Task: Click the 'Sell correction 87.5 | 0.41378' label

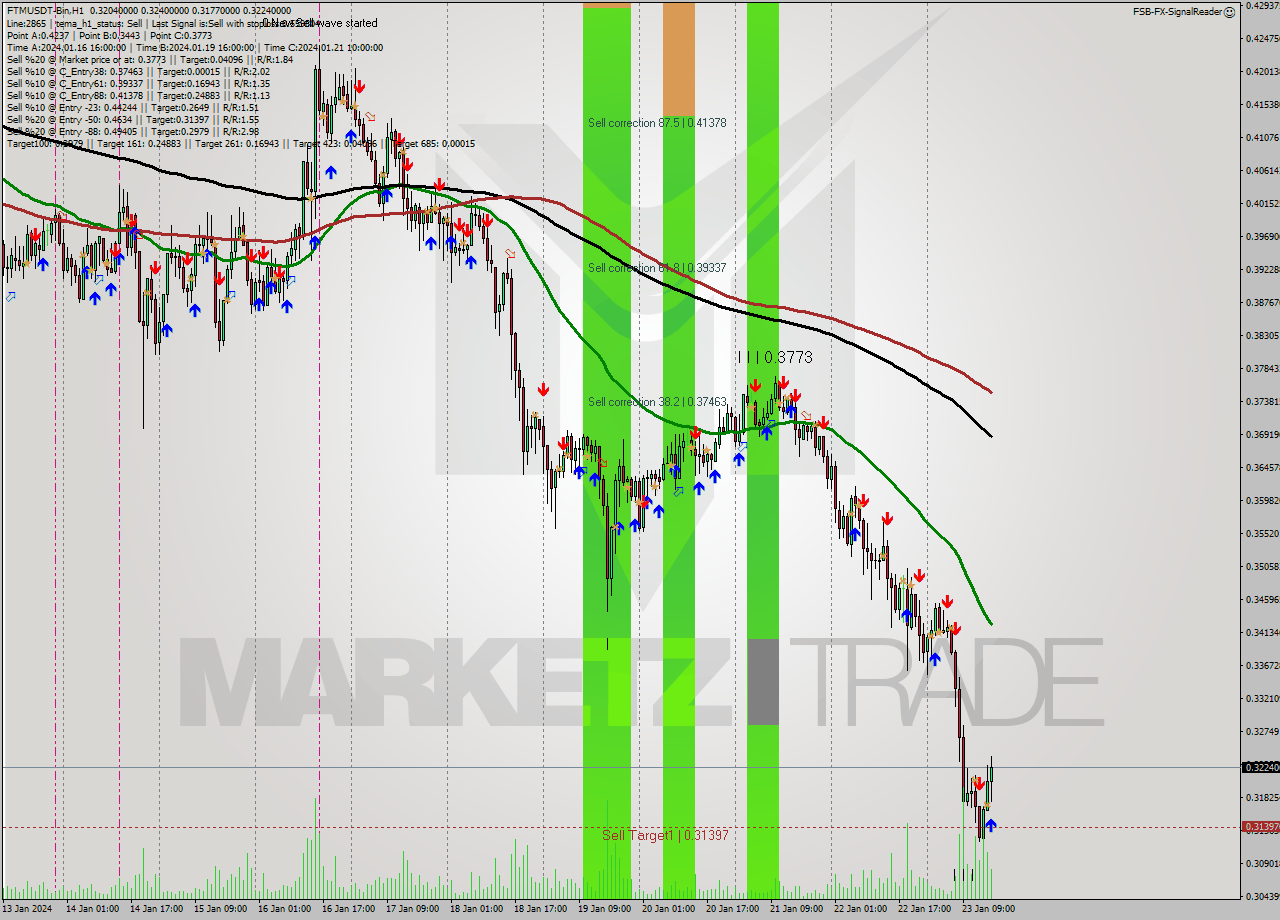Action: tap(657, 123)
